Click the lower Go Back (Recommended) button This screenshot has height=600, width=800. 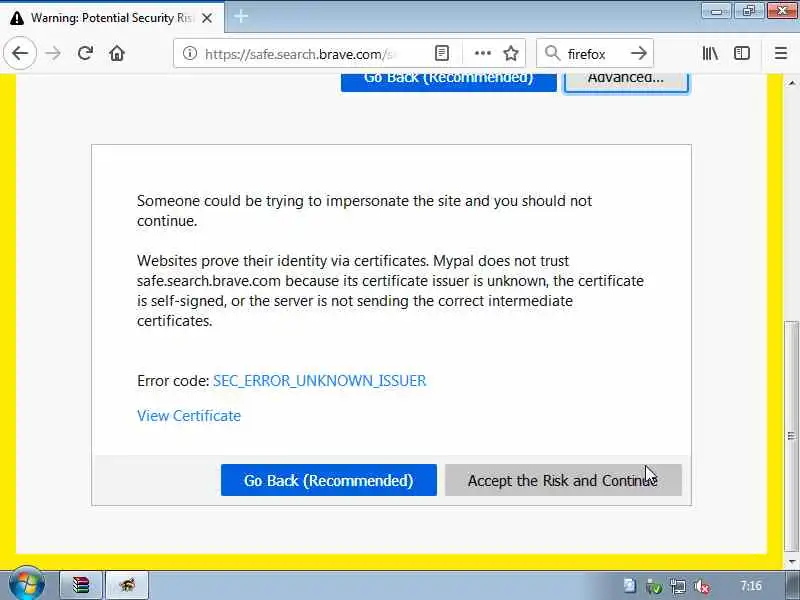[x=329, y=480]
